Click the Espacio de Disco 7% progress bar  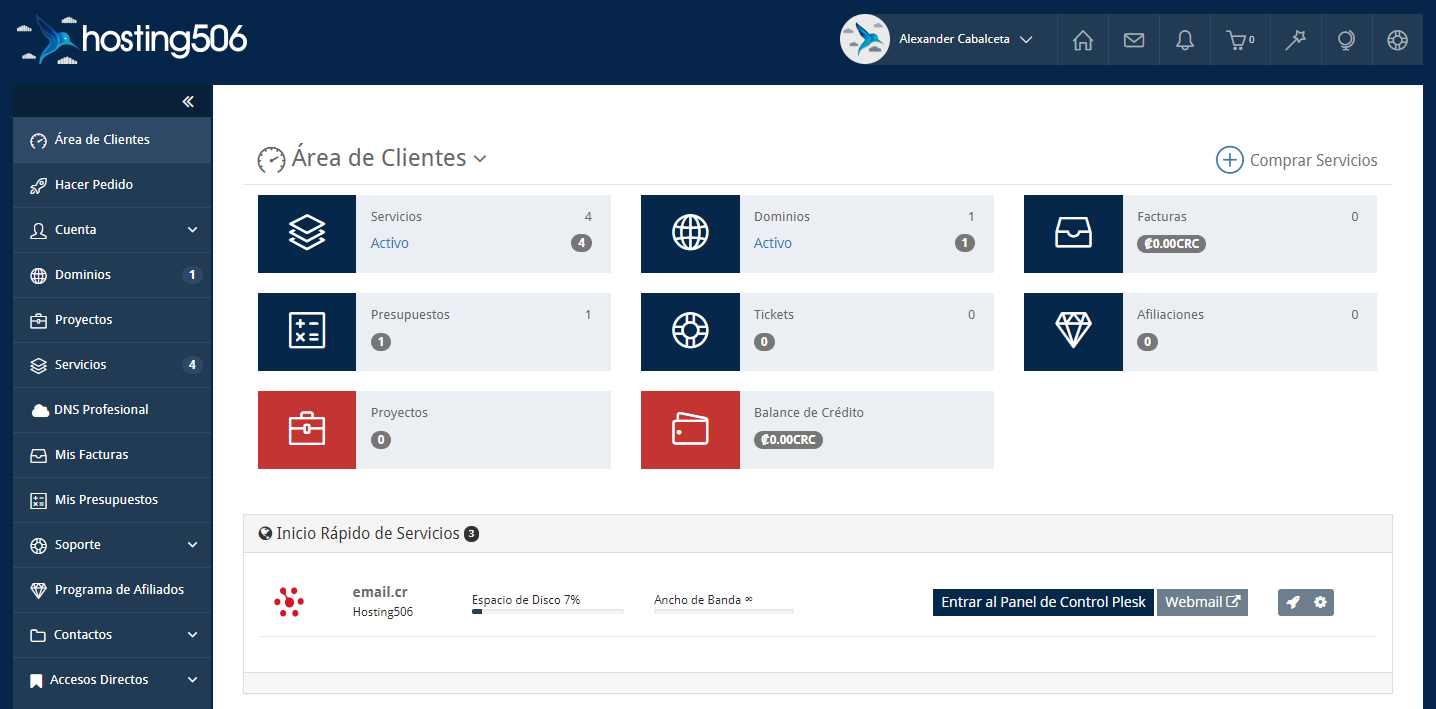pos(547,610)
